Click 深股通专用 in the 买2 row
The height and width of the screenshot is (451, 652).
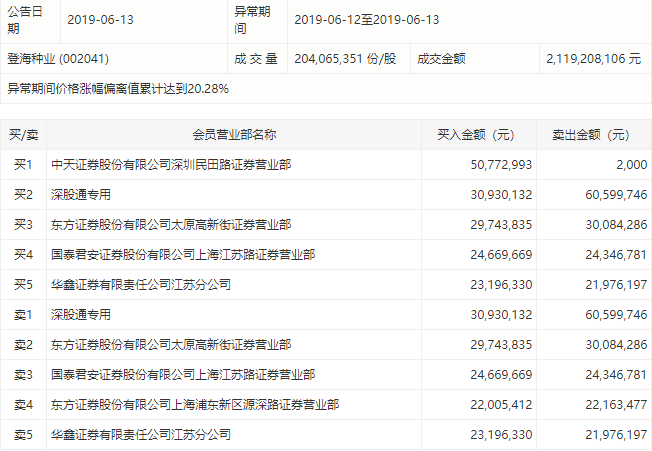tap(81, 195)
